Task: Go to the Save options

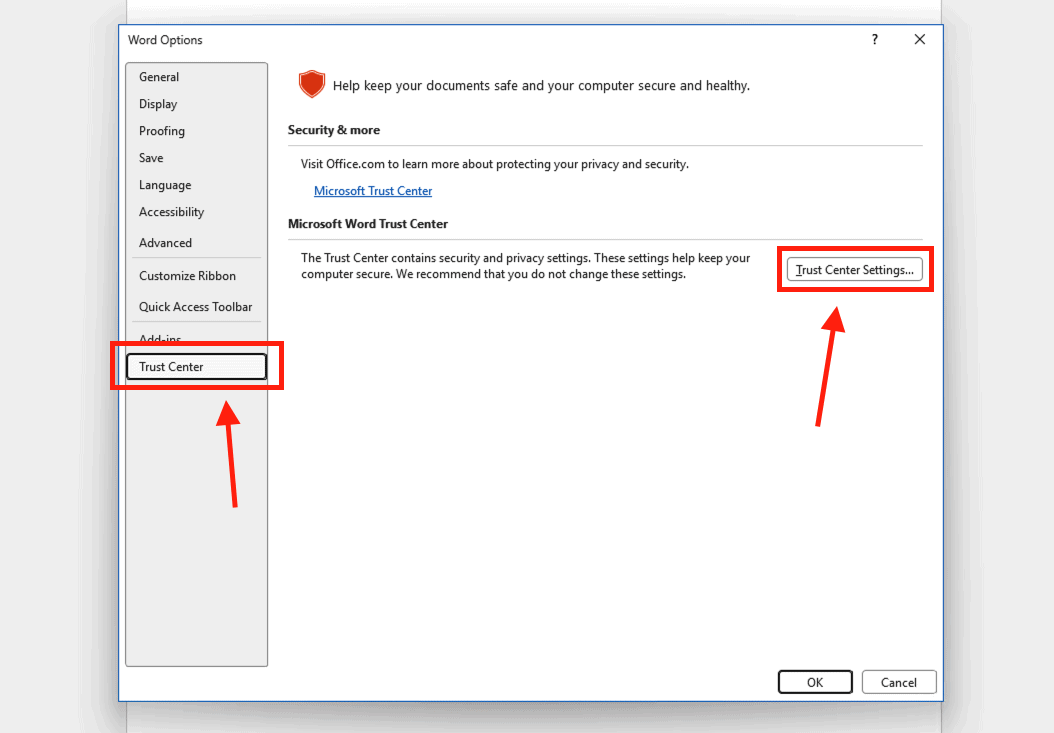Action: coord(196,157)
